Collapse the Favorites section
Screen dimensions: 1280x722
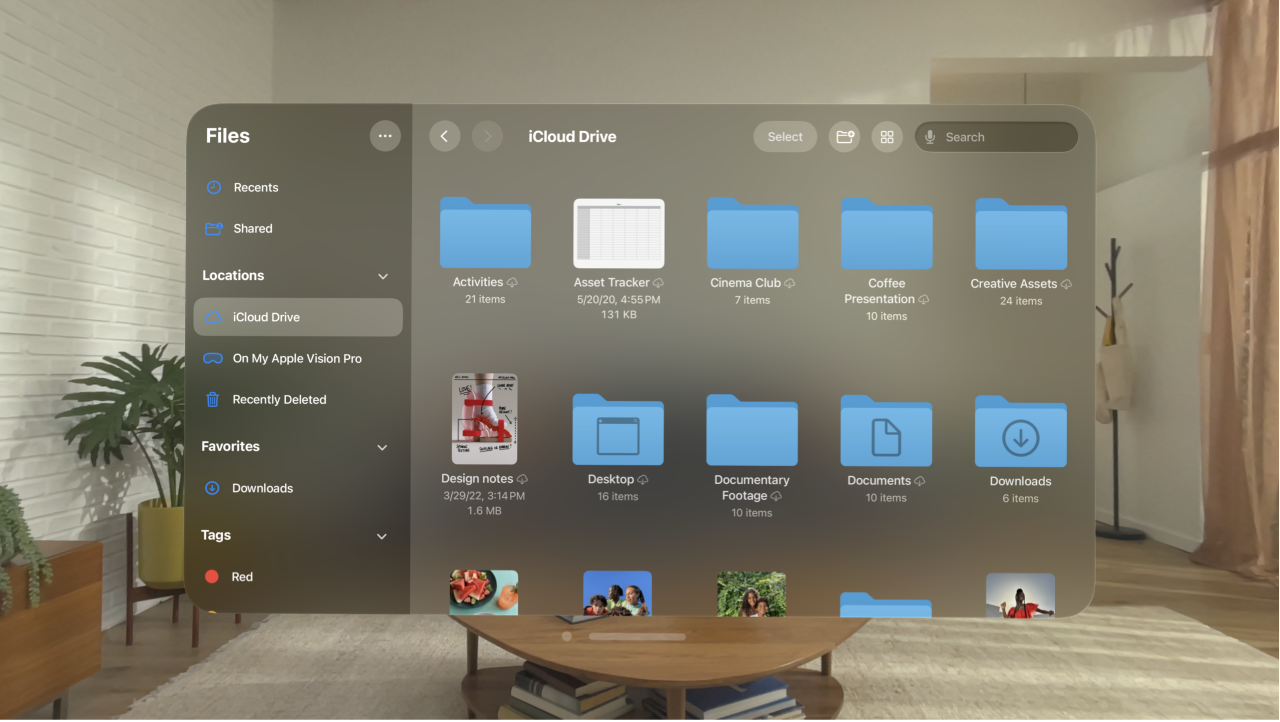click(x=382, y=447)
